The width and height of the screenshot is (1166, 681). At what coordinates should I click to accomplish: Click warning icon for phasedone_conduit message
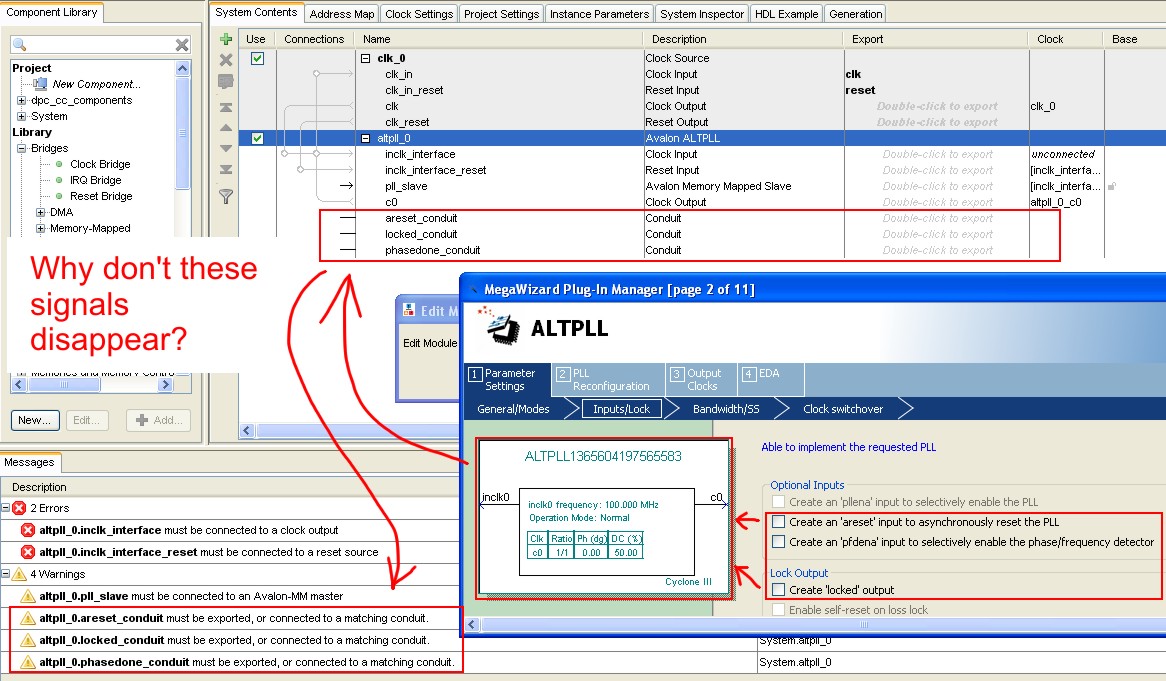click(28, 662)
